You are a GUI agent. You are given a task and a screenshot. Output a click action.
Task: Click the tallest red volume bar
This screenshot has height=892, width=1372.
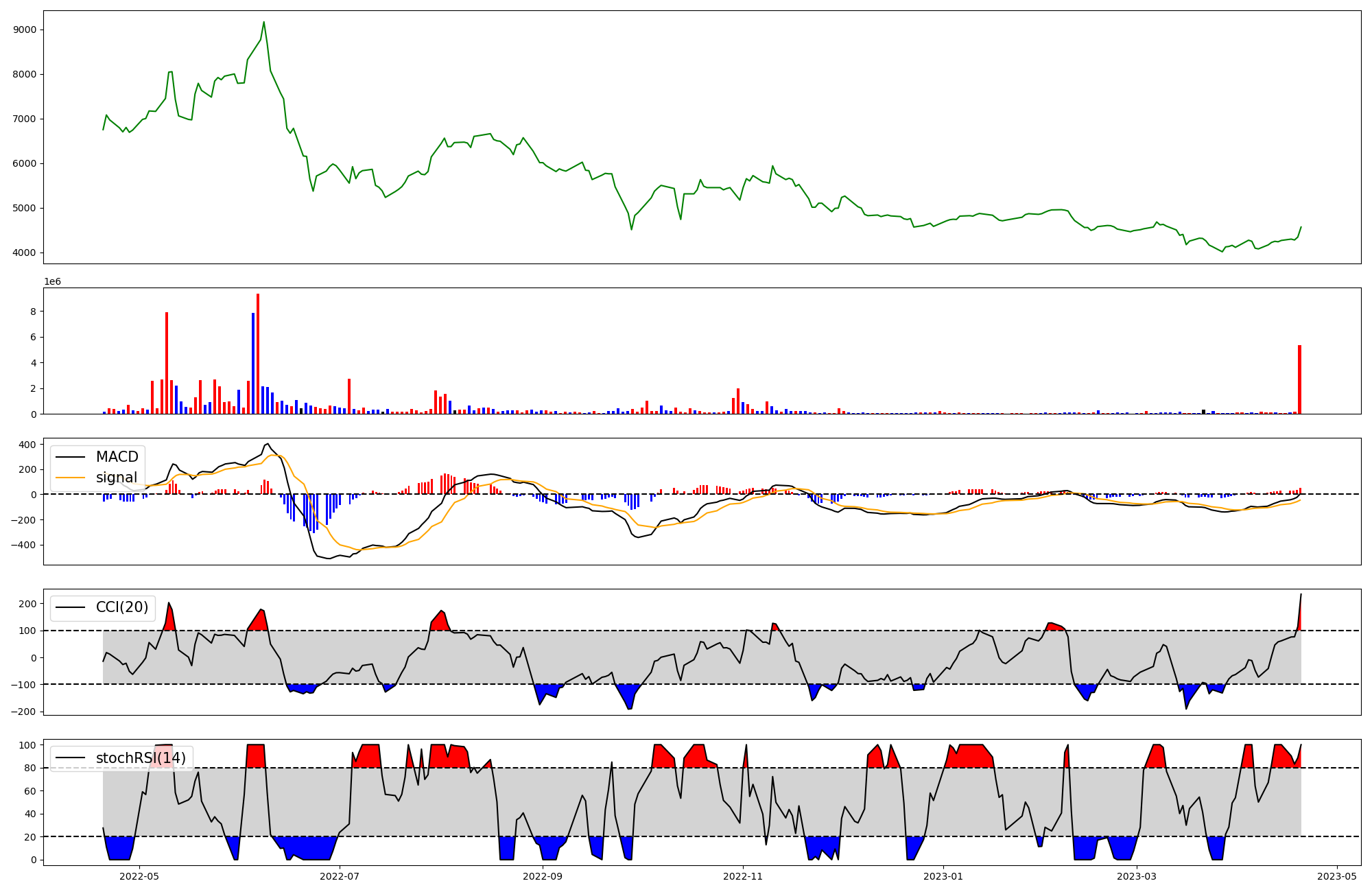coord(258,353)
